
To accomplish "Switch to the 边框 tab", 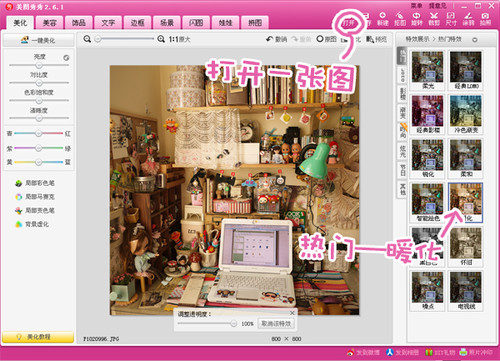I will point(137,22).
